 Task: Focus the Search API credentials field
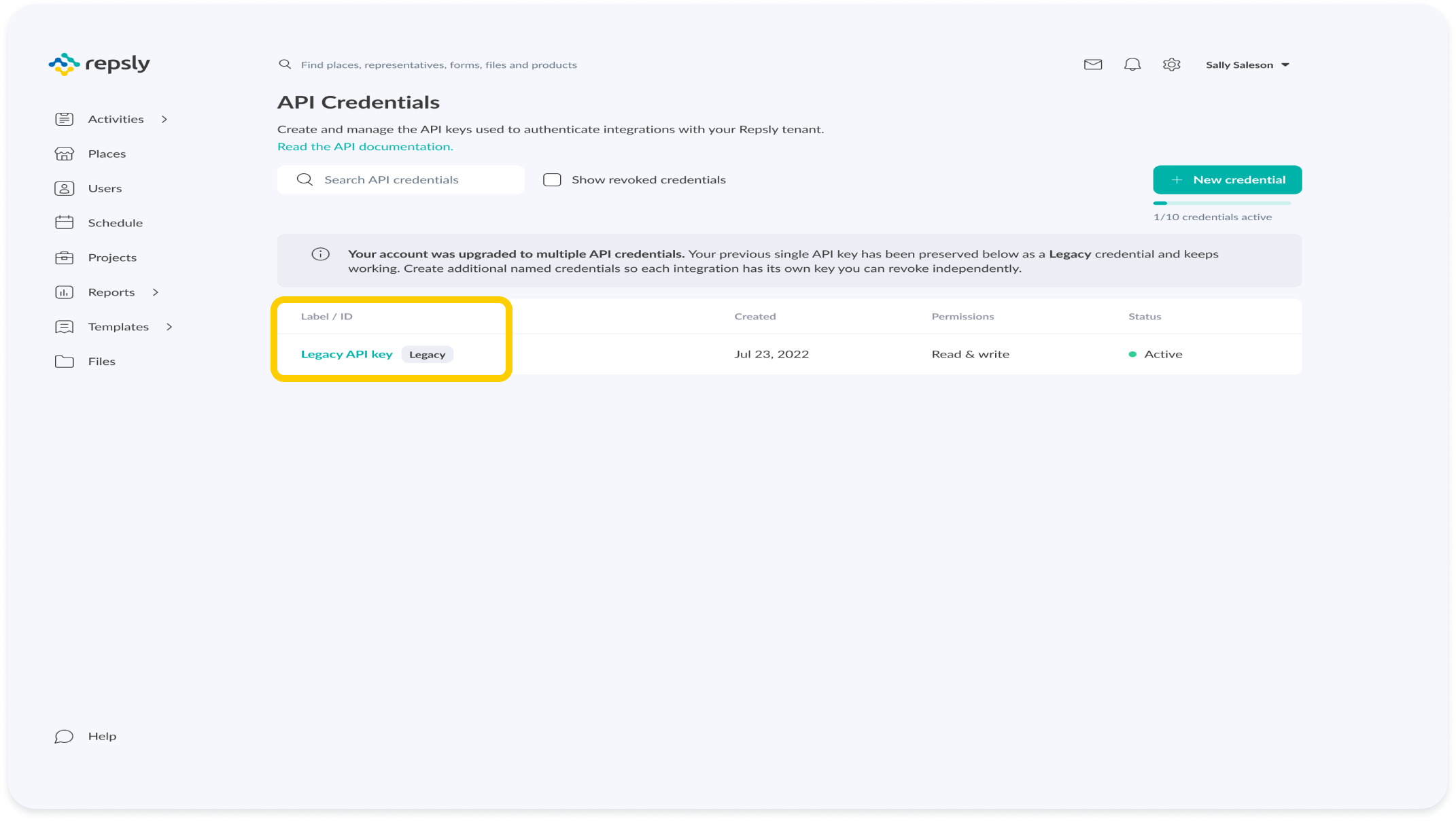click(400, 179)
